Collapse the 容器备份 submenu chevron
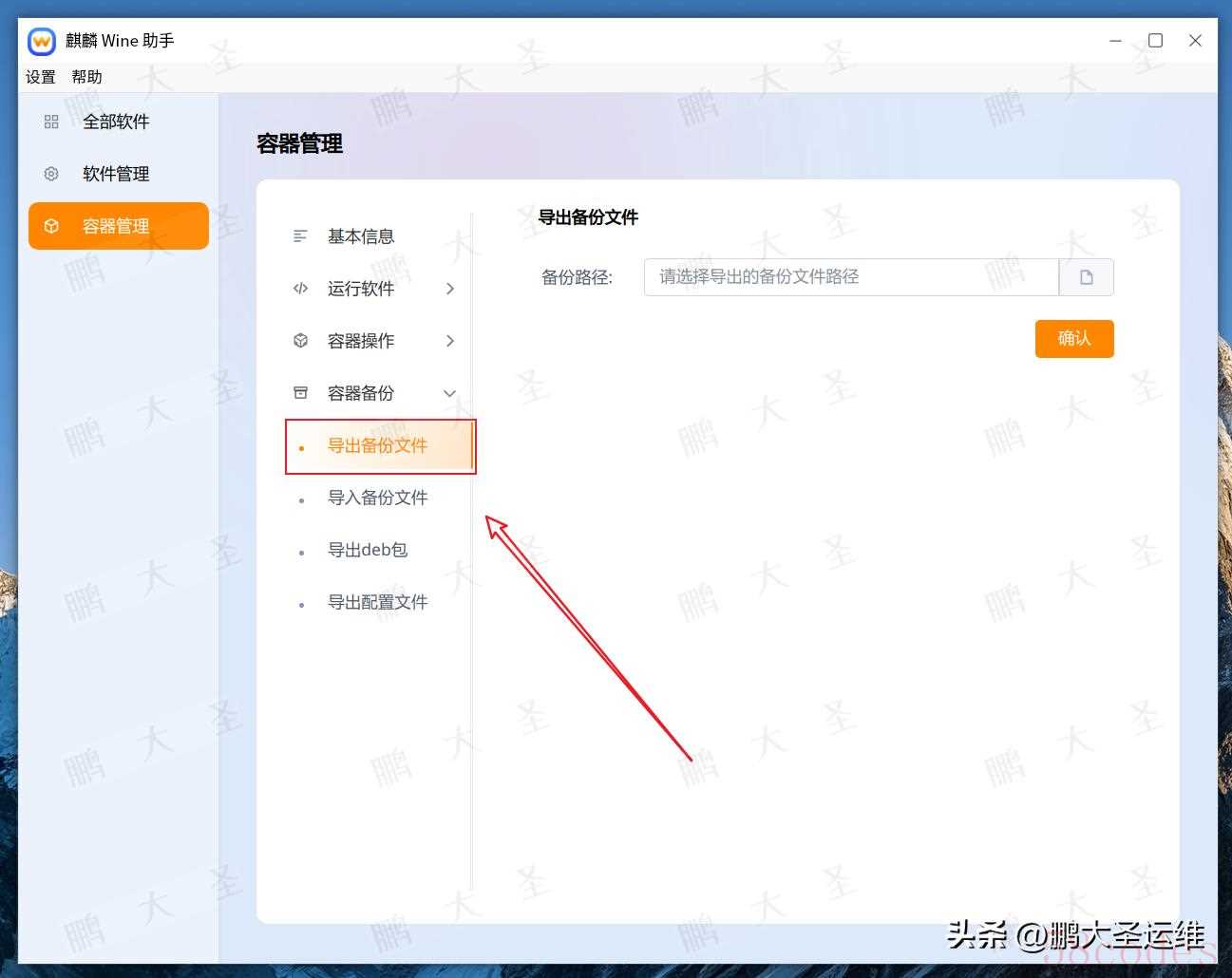1232x978 pixels. pos(450,393)
